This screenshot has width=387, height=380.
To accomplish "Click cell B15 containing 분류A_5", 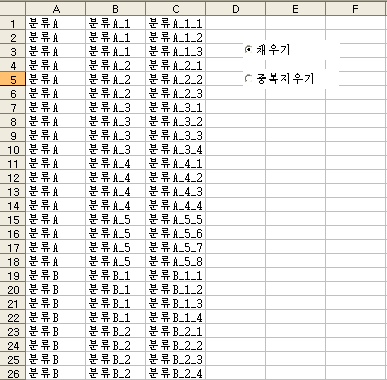I will click(x=116, y=219).
